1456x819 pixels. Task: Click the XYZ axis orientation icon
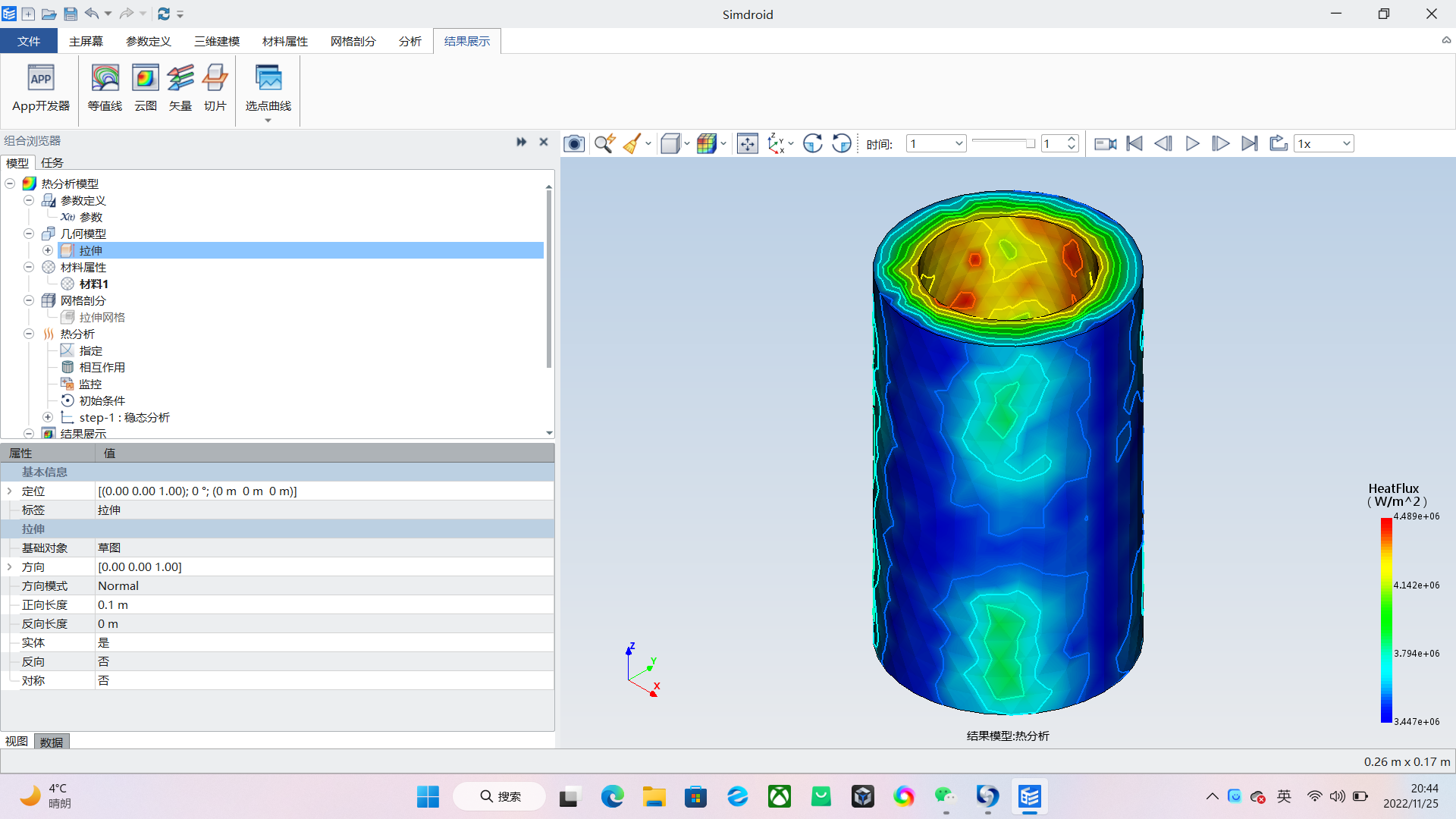point(776,143)
